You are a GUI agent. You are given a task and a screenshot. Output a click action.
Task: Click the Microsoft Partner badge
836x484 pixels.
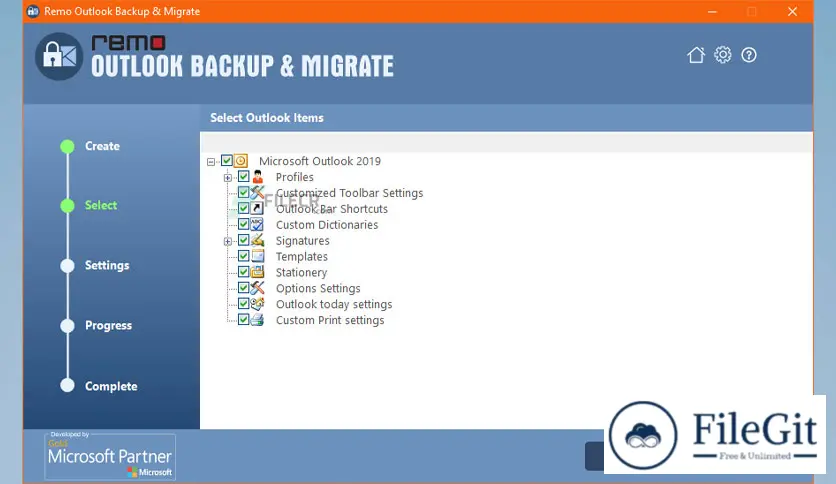(x=110, y=456)
